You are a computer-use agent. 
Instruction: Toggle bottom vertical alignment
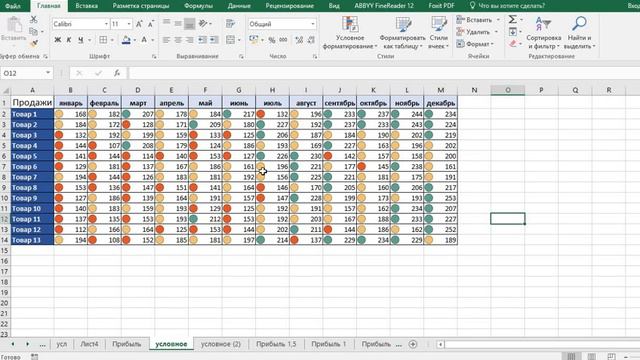click(189, 24)
